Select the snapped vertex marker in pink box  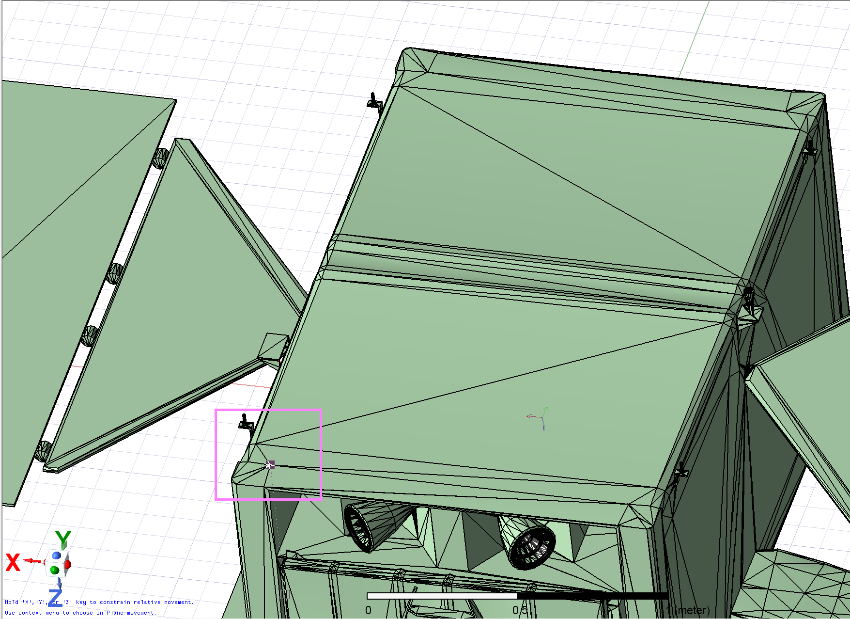[270, 464]
